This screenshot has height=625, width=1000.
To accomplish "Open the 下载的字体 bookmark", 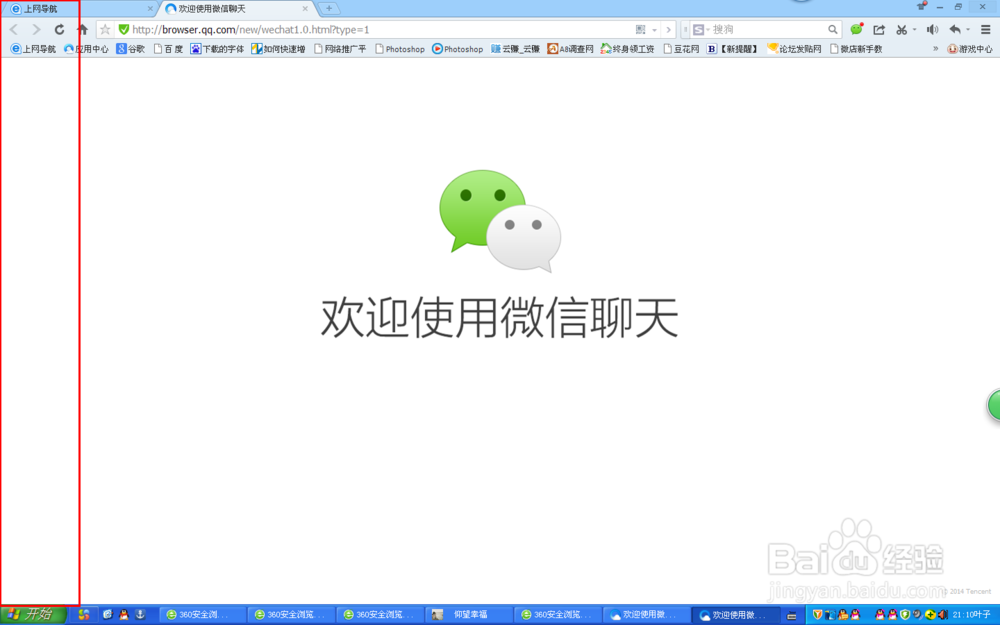I will coord(217,49).
